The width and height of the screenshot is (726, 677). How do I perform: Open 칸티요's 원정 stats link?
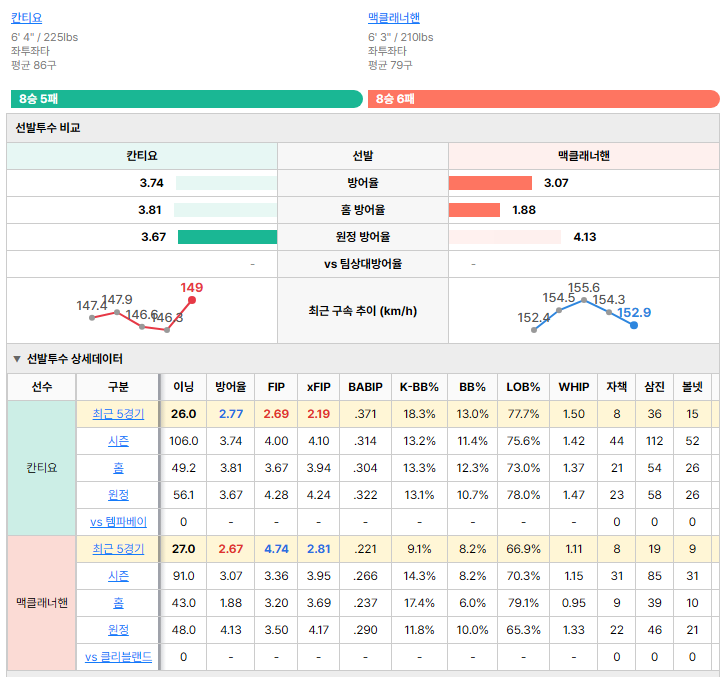click(x=118, y=495)
